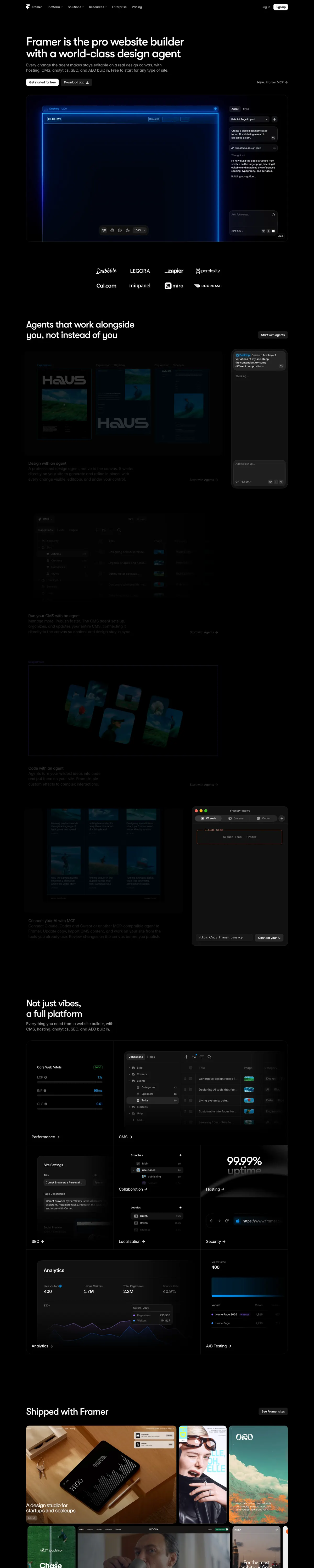
Task: Click the Connect your AI button
Action: [270, 937]
